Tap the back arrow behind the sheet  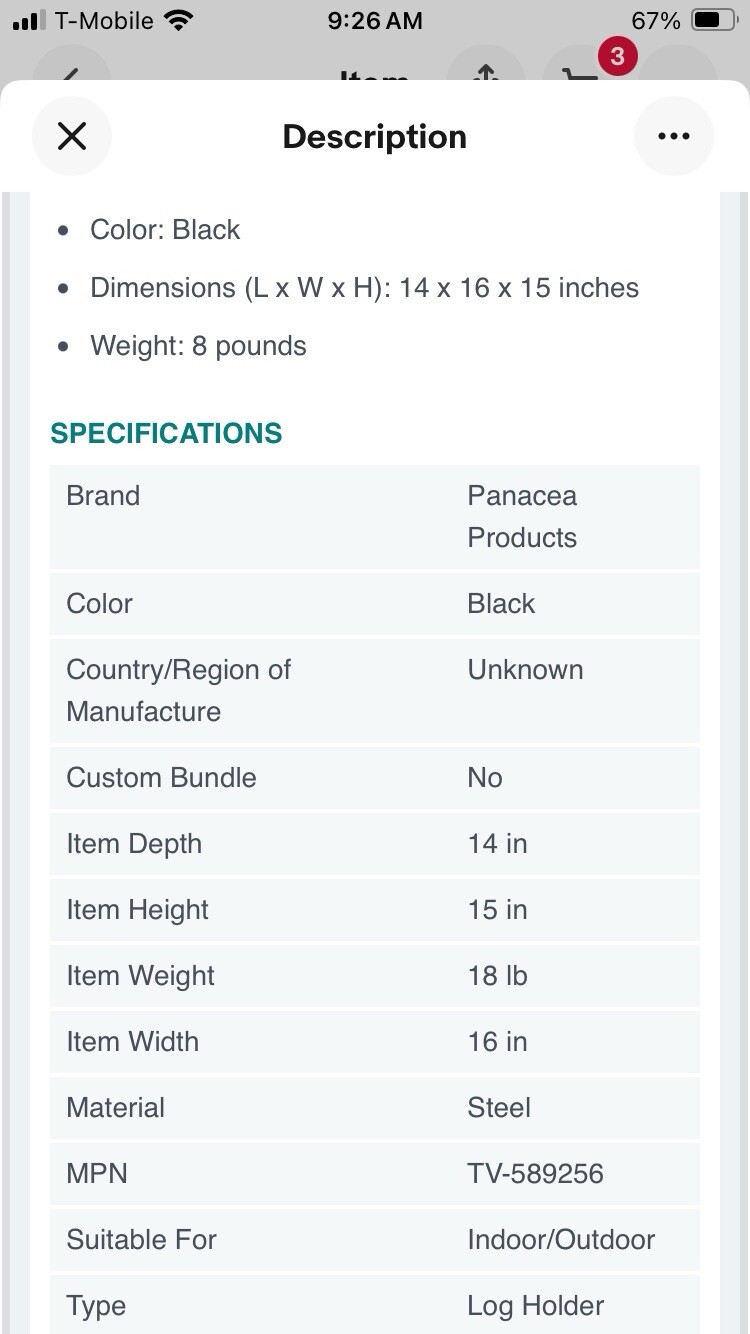point(72,73)
